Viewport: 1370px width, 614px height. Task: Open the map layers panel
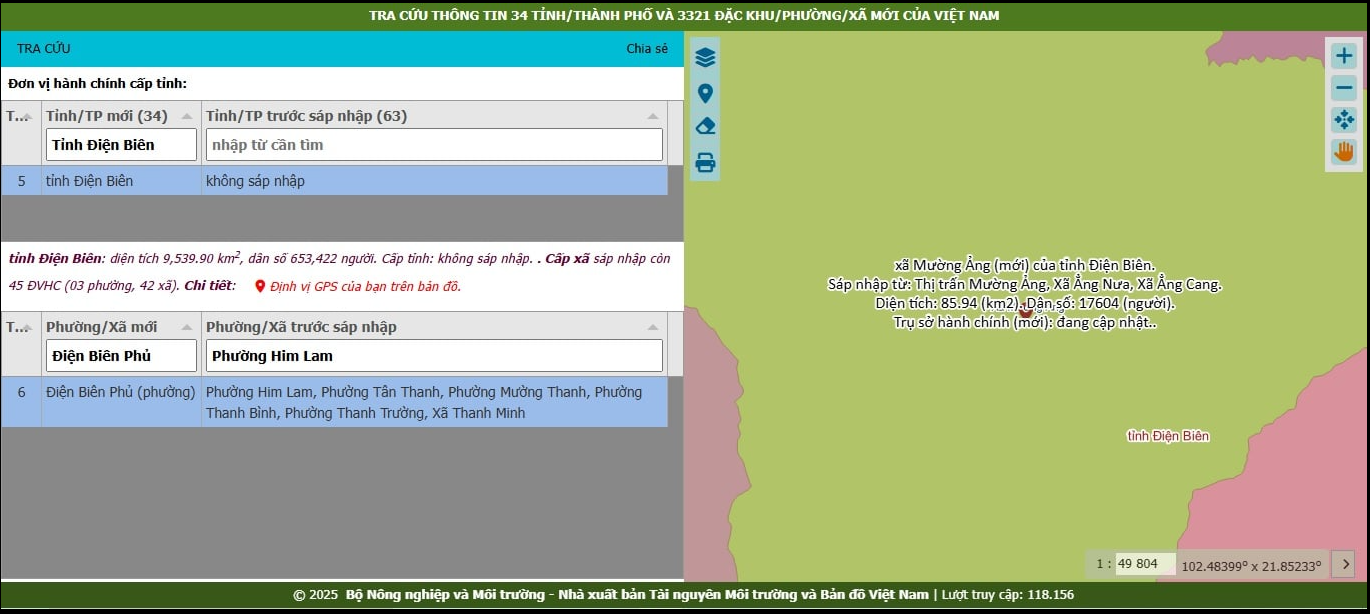click(x=705, y=58)
